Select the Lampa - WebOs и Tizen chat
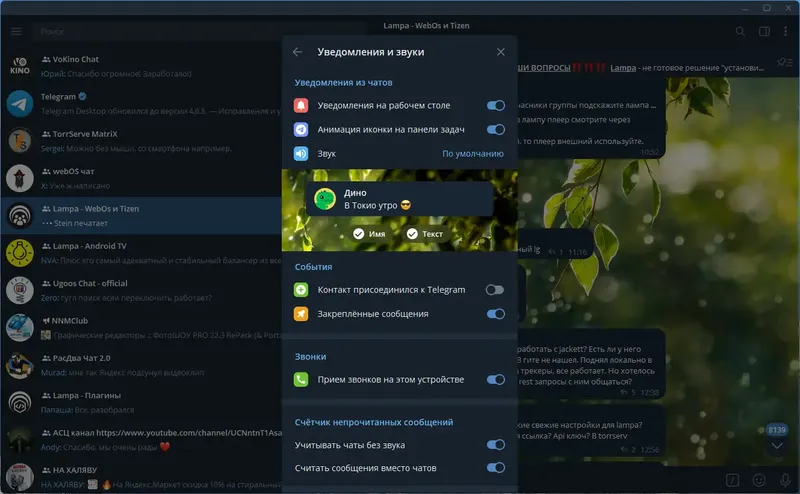 [x=141, y=215]
